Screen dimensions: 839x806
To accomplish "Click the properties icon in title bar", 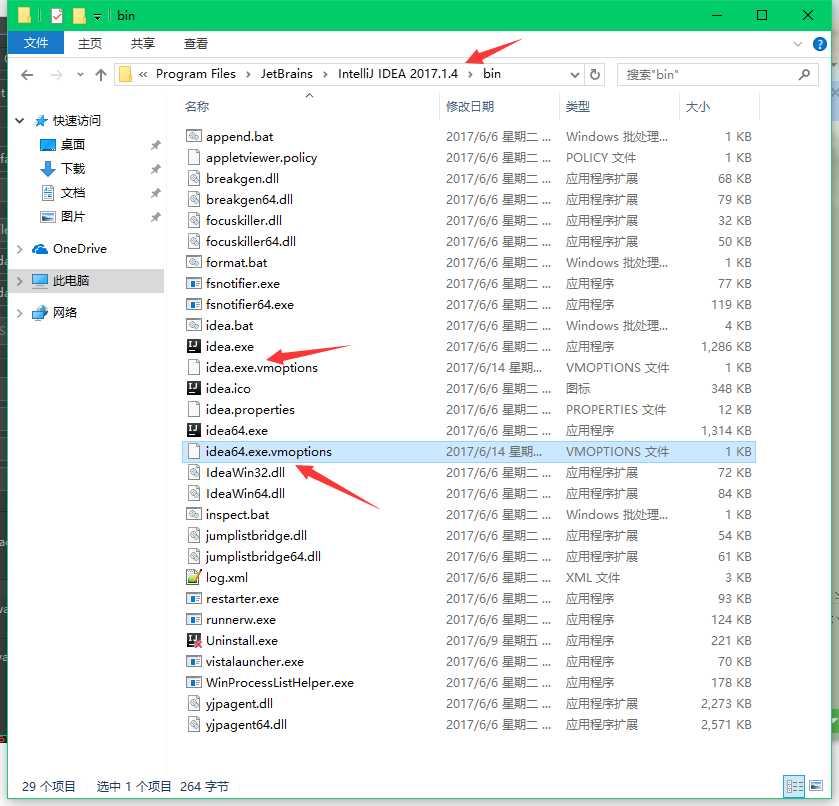I will [57, 16].
